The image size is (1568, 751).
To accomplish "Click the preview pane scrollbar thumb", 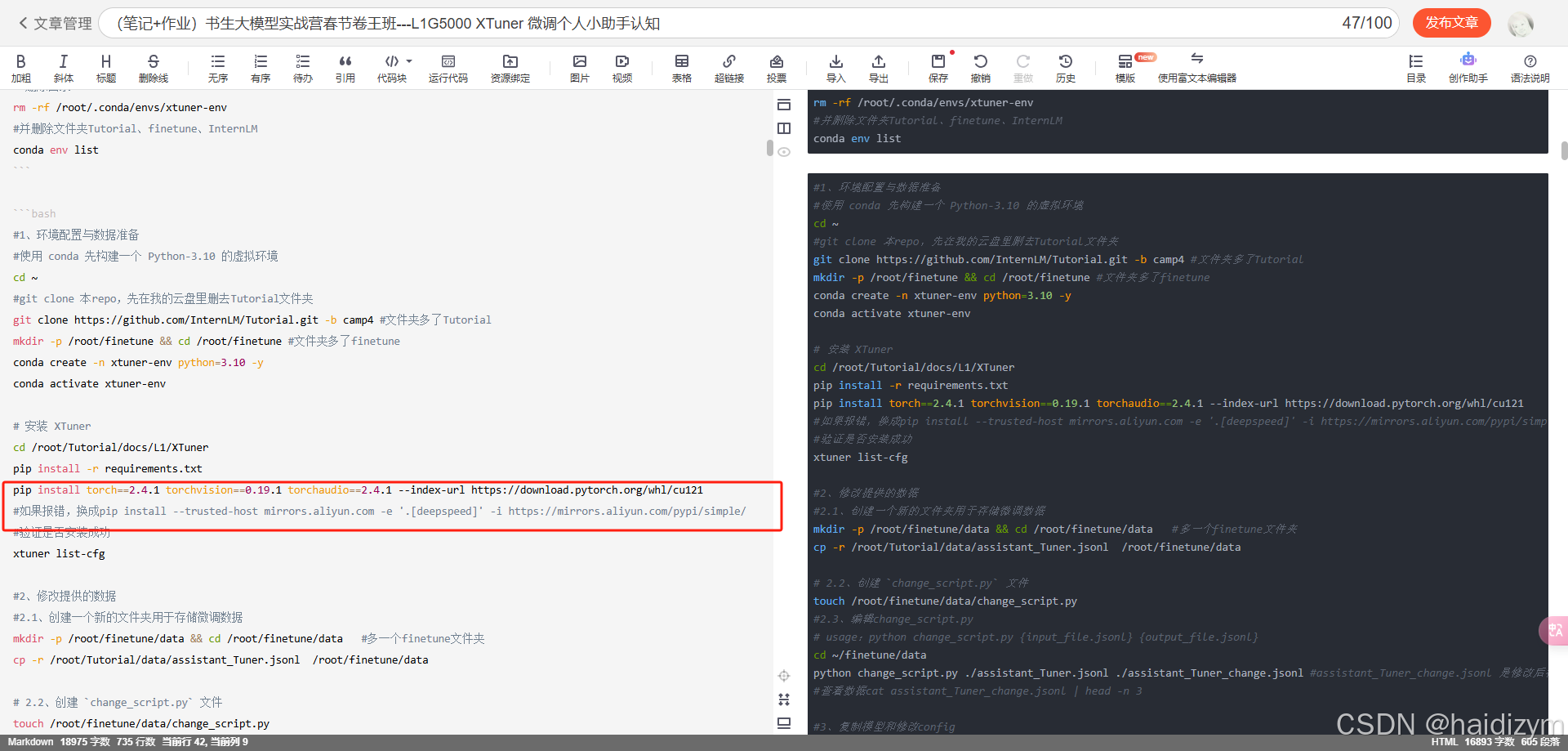I will (1564, 151).
